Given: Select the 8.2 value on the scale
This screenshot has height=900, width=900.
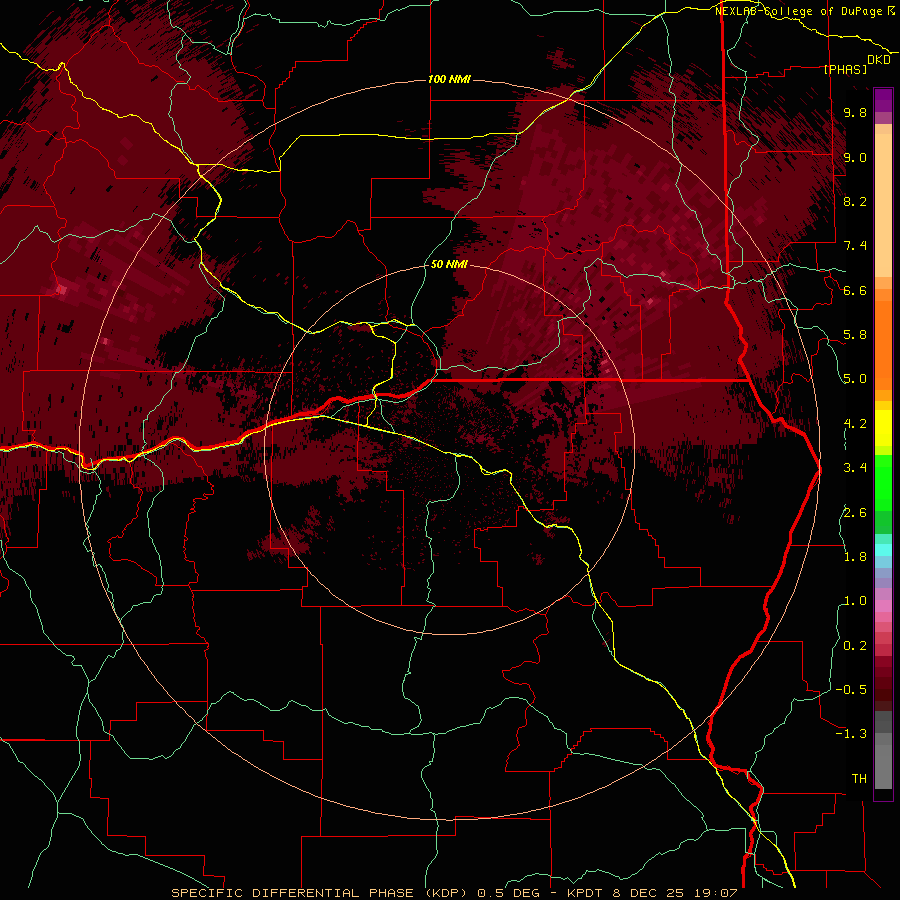Looking at the screenshot, I should [855, 201].
